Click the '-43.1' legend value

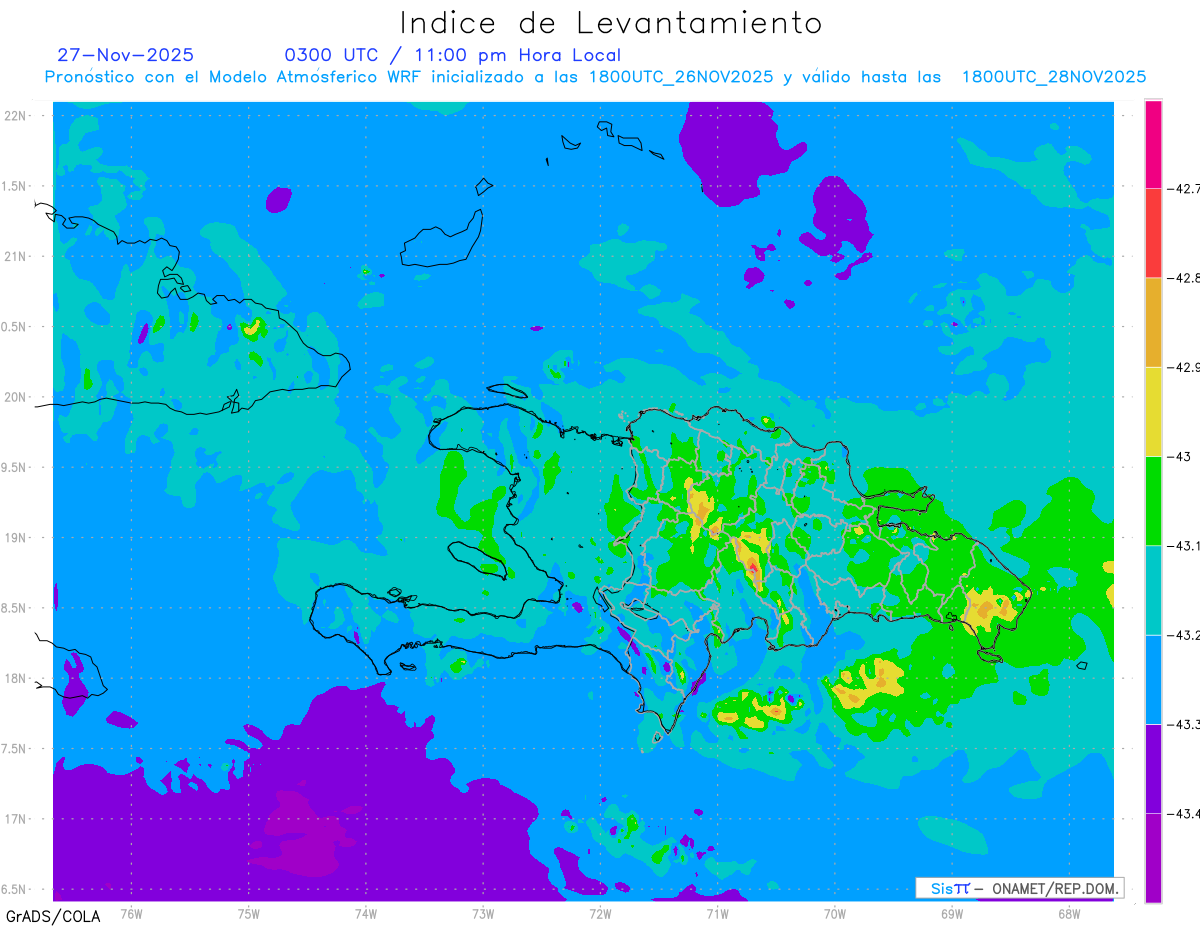1182,546
